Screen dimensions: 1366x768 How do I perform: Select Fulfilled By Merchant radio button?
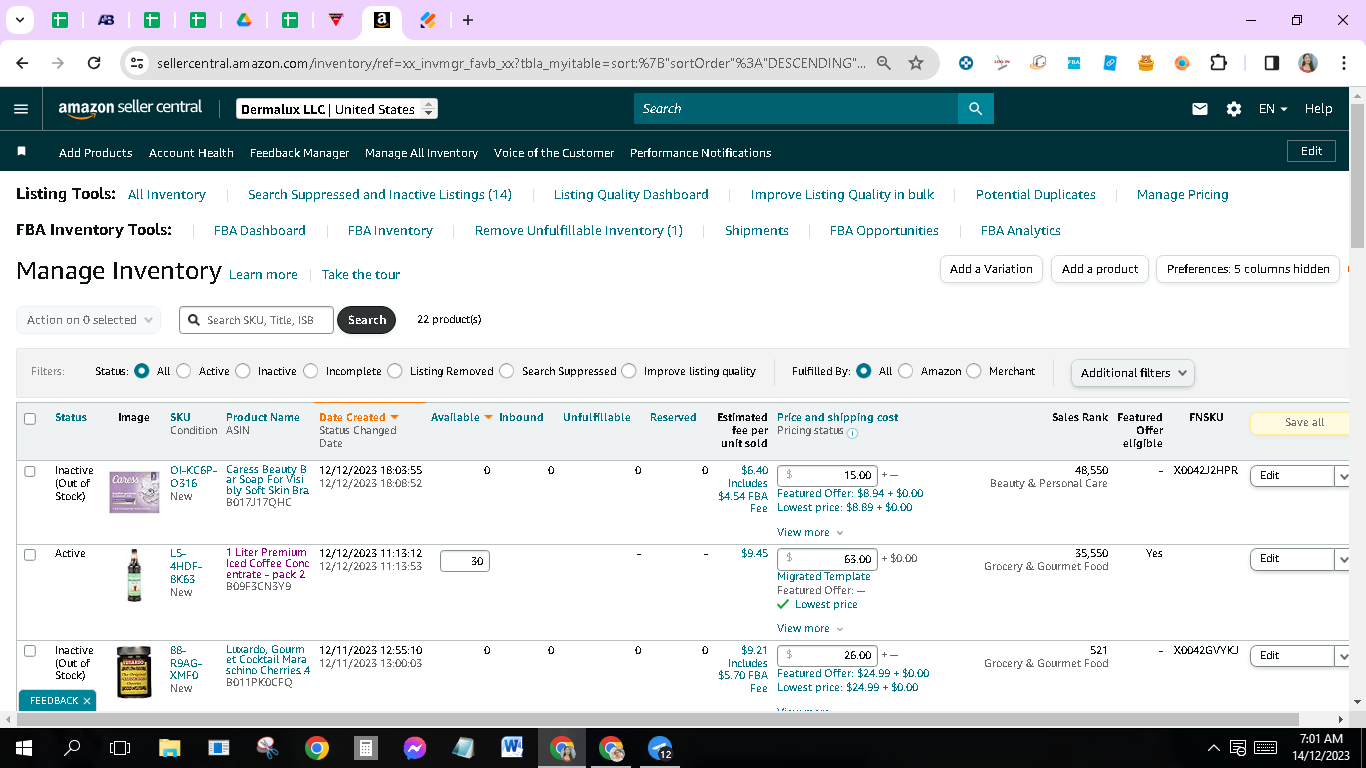pos(974,371)
